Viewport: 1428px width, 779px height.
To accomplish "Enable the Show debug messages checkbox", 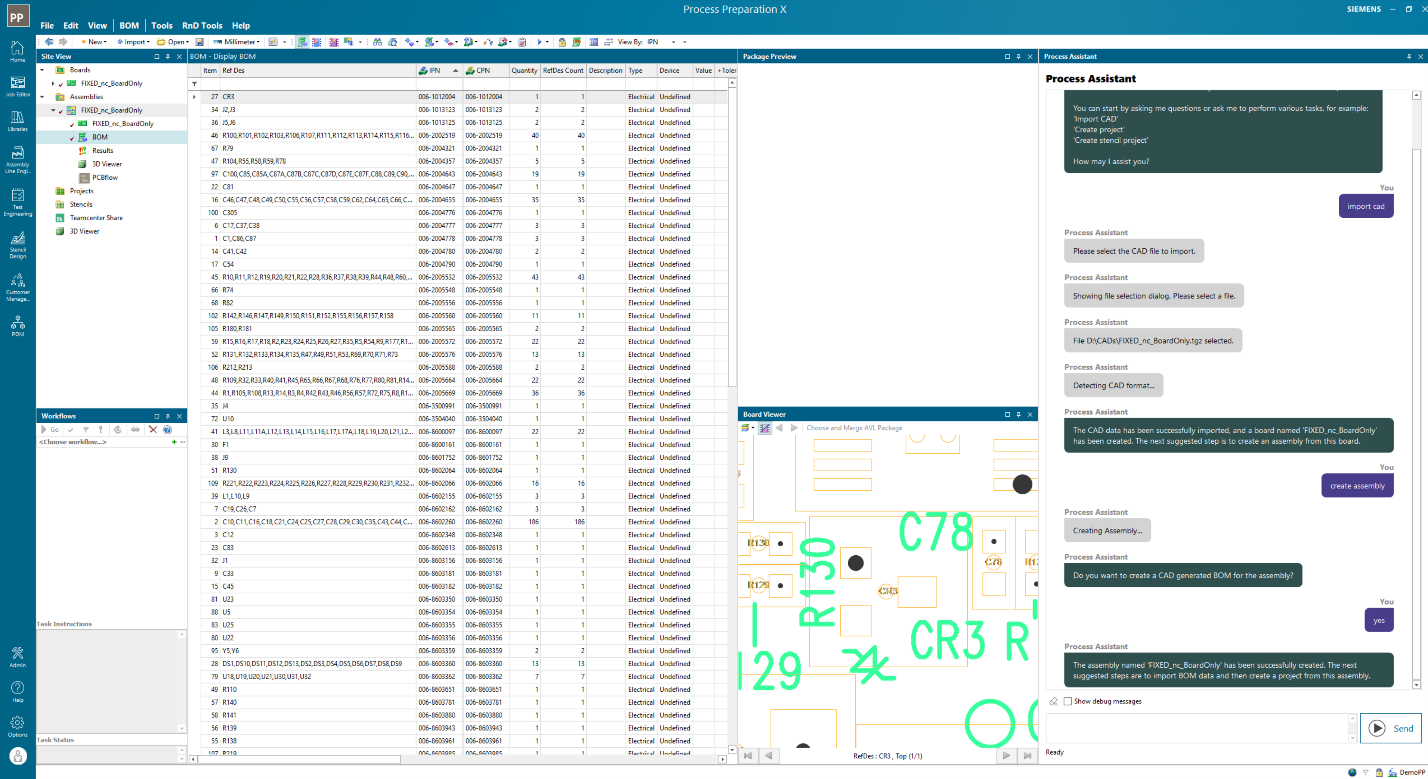I will click(1066, 701).
